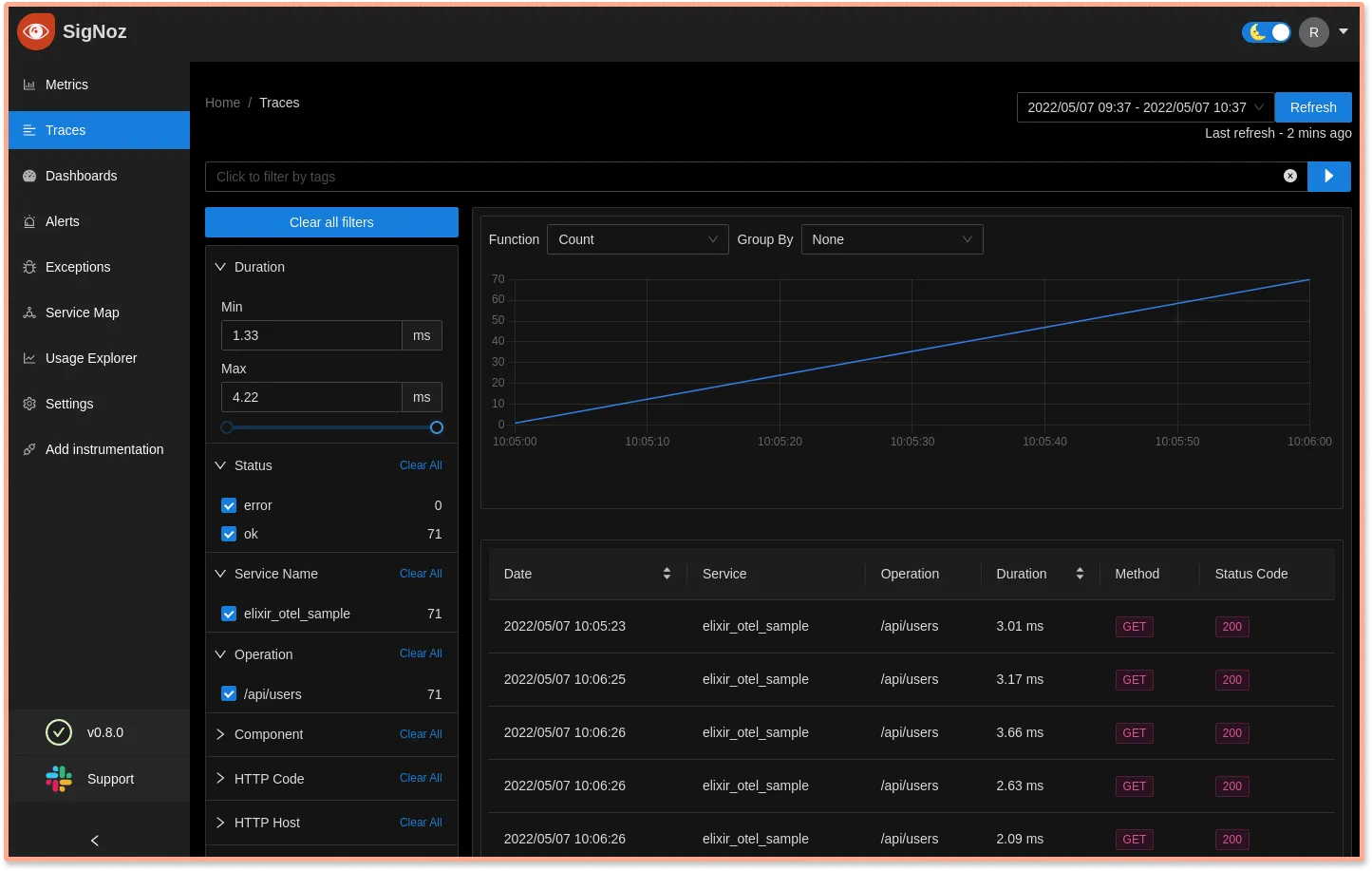The width and height of the screenshot is (1372, 871).
Task: Sort traces by Duration column arrows
Action: [1080, 574]
